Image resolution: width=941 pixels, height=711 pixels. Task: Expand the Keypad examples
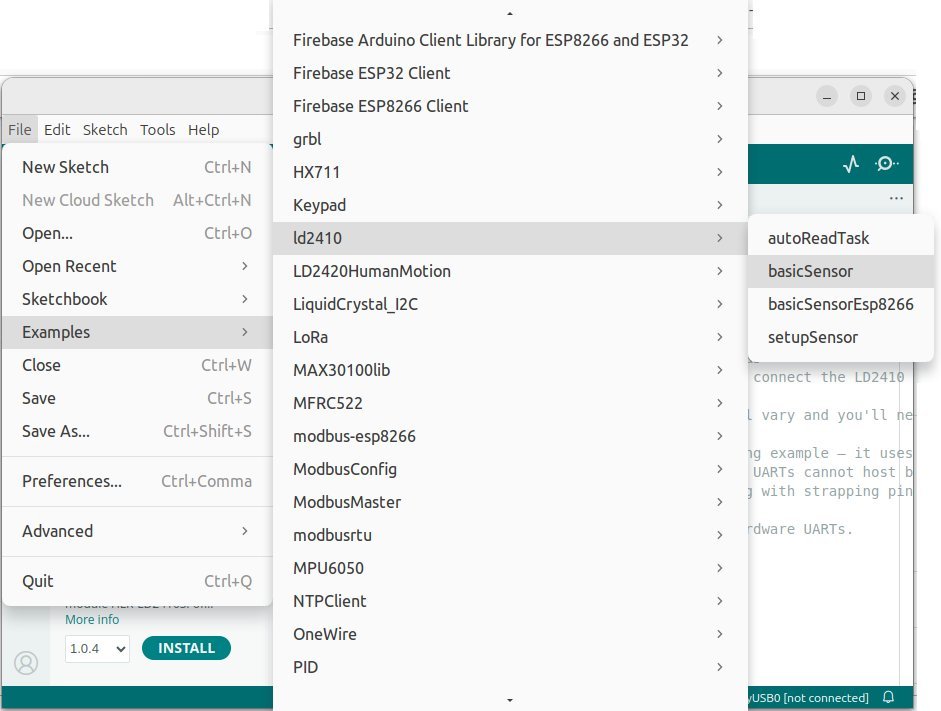tap(510, 205)
